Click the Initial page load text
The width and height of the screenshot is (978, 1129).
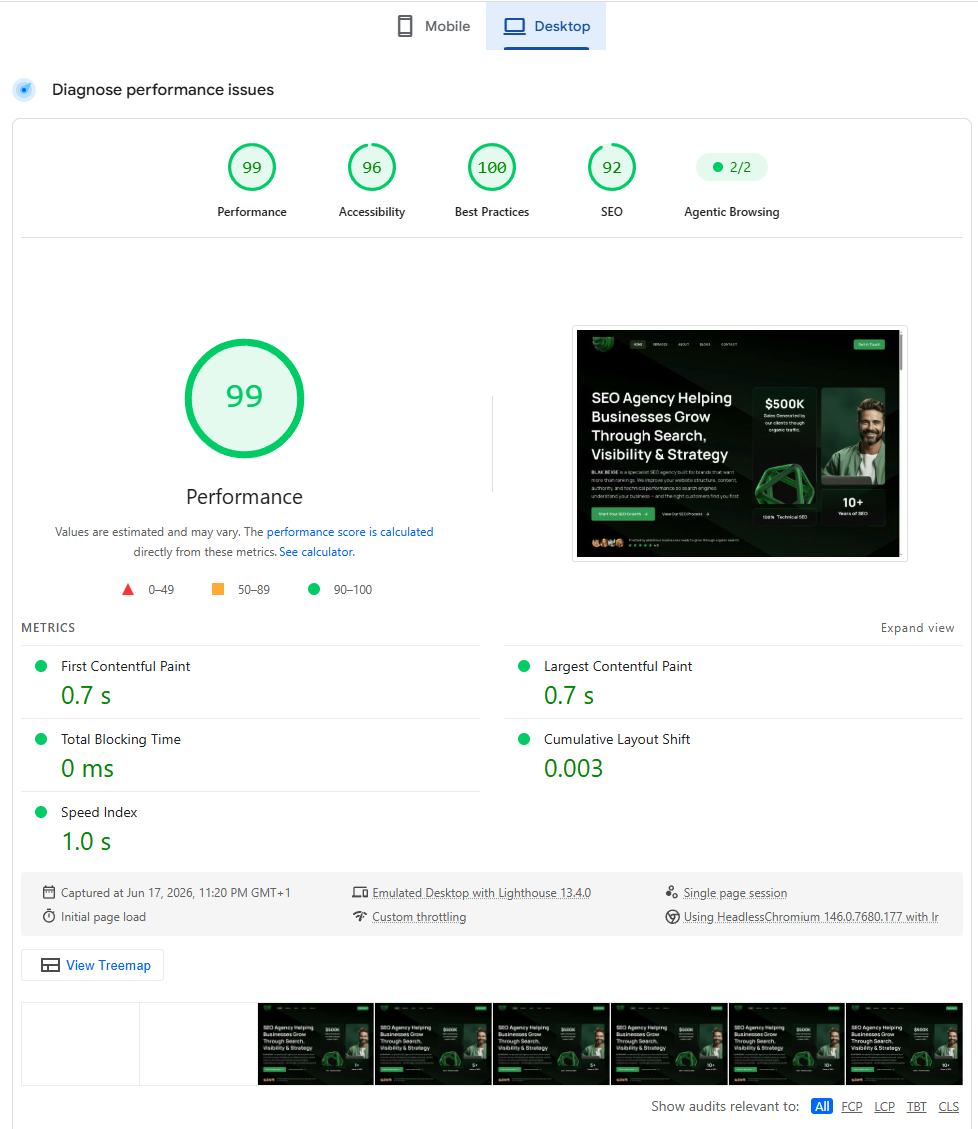coord(103,917)
